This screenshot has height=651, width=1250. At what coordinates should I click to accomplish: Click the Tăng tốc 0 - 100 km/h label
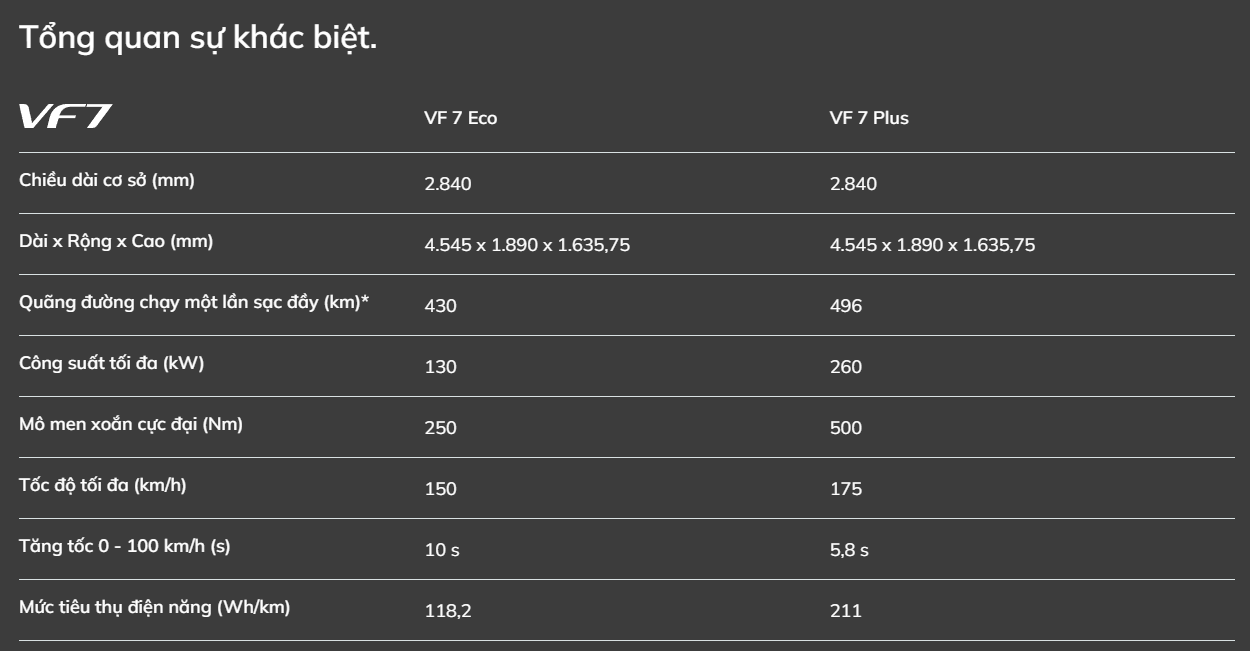[x=125, y=546]
